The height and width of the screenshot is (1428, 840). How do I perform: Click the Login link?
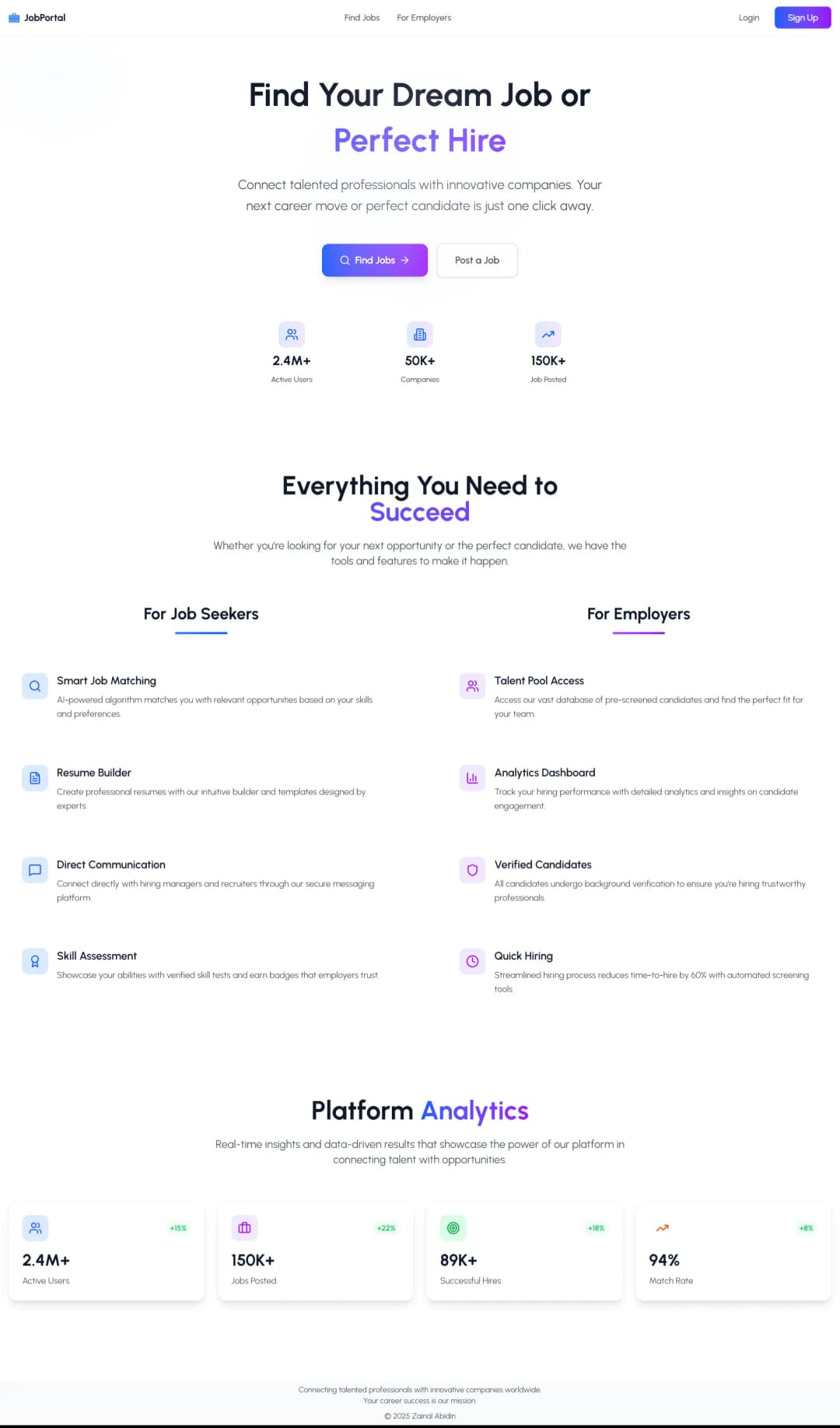(x=748, y=18)
